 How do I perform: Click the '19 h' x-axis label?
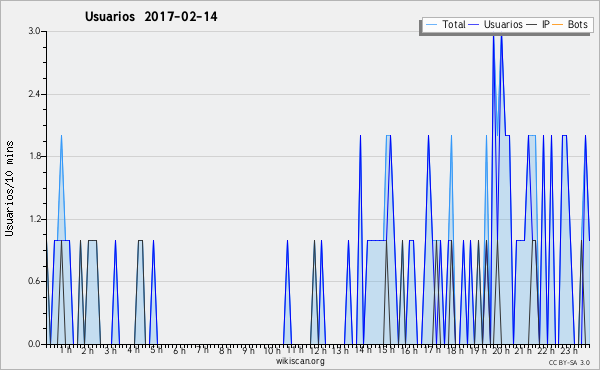pos(478,350)
